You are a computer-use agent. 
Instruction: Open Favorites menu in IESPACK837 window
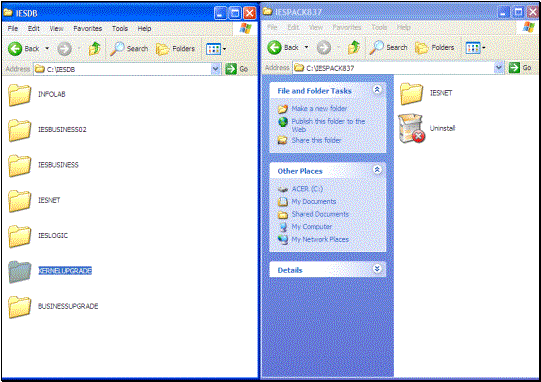click(347, 27)
